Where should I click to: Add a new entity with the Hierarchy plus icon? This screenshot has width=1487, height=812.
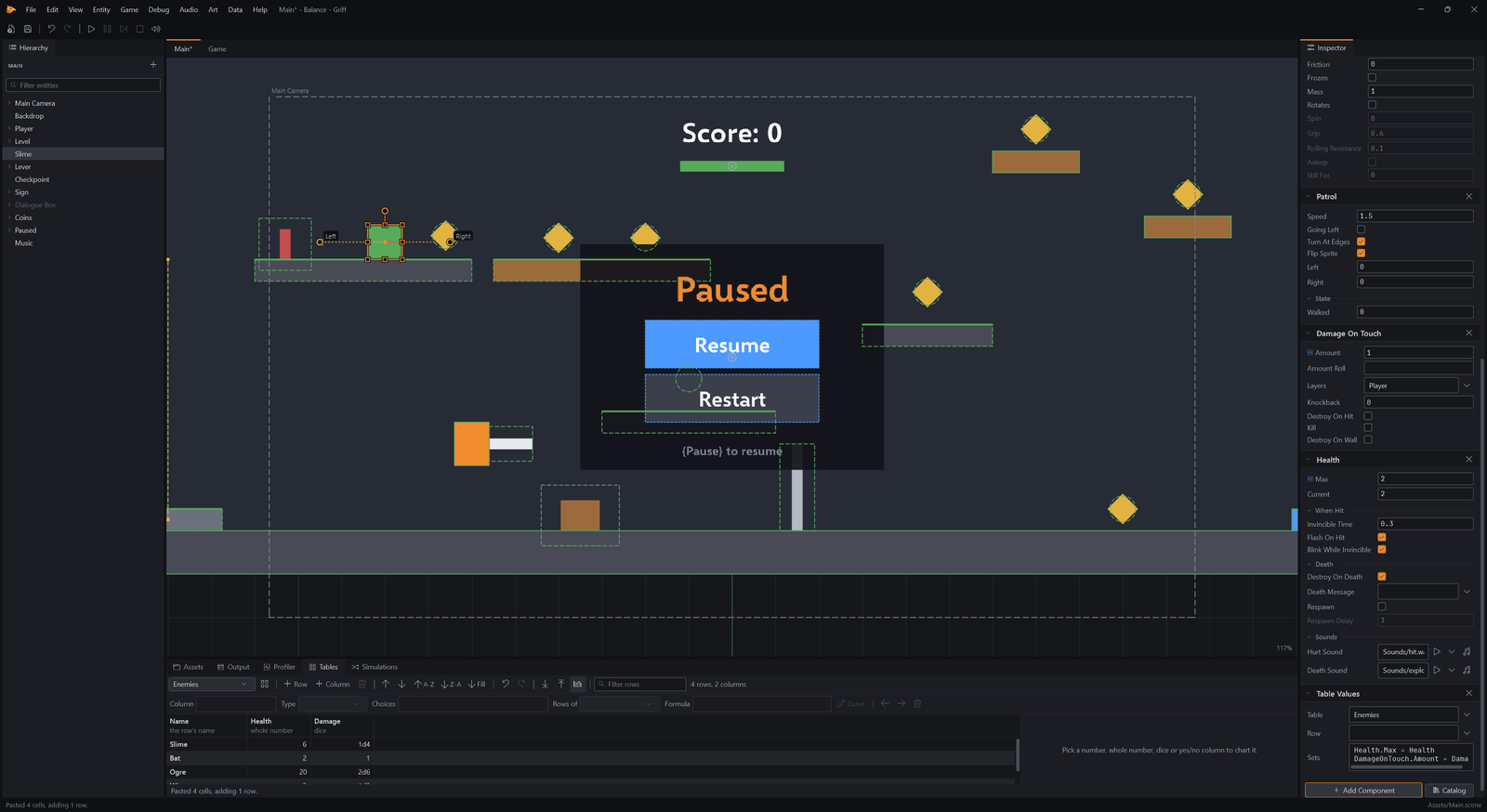153,65
